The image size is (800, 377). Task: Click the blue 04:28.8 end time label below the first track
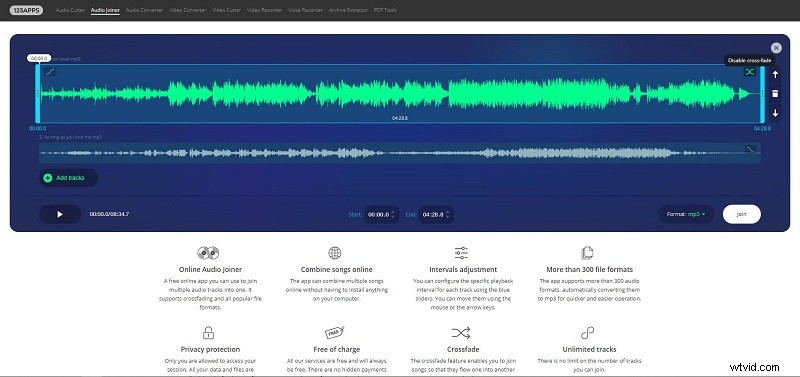pyautogui.click(x=762, y=129)
